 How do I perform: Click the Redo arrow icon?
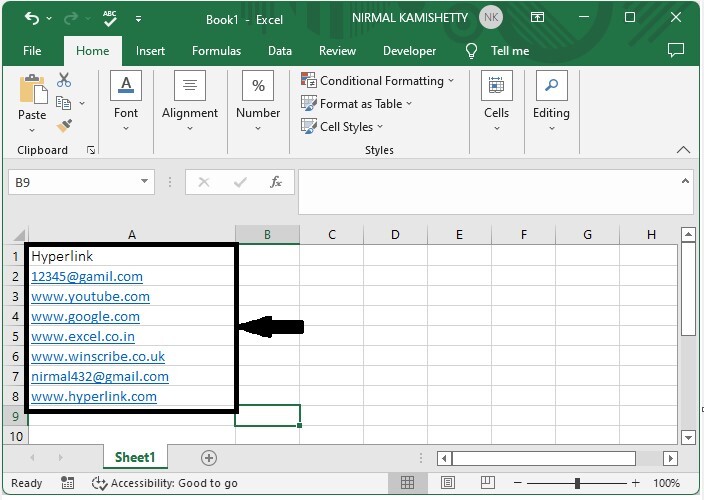(71, 18)
